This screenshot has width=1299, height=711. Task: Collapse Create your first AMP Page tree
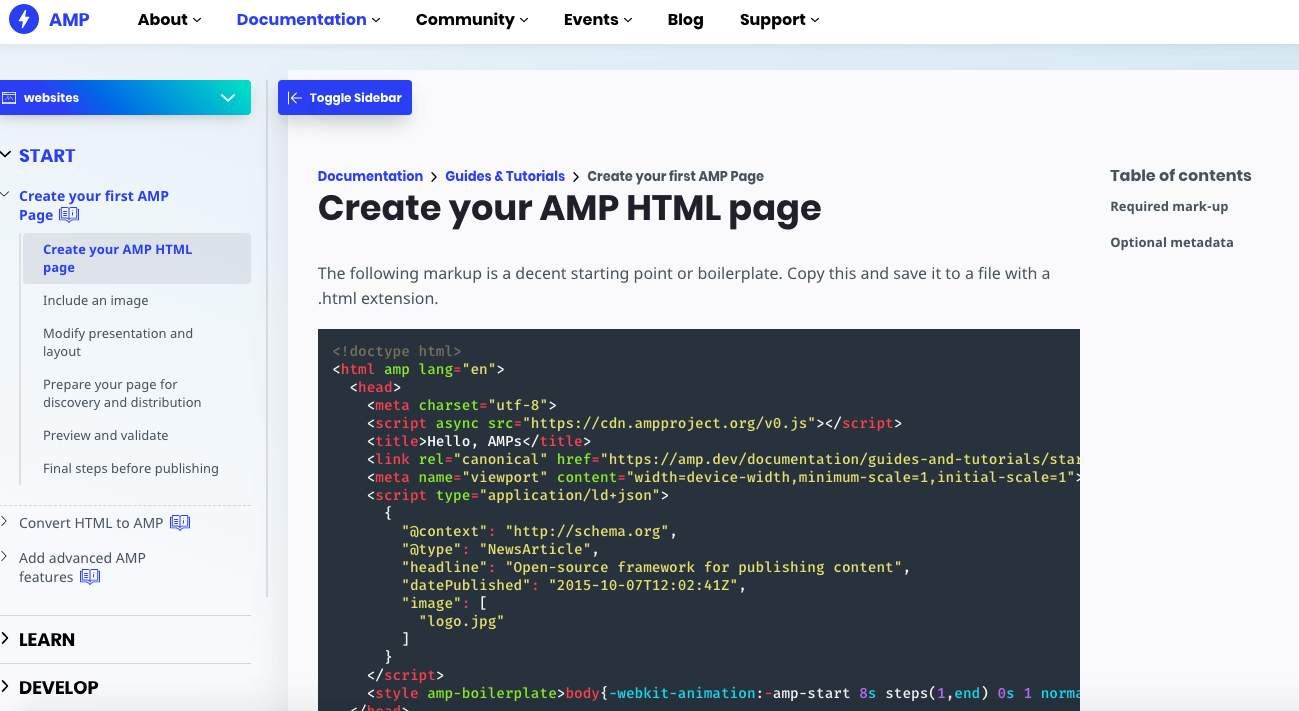click(x=7, y=196)
